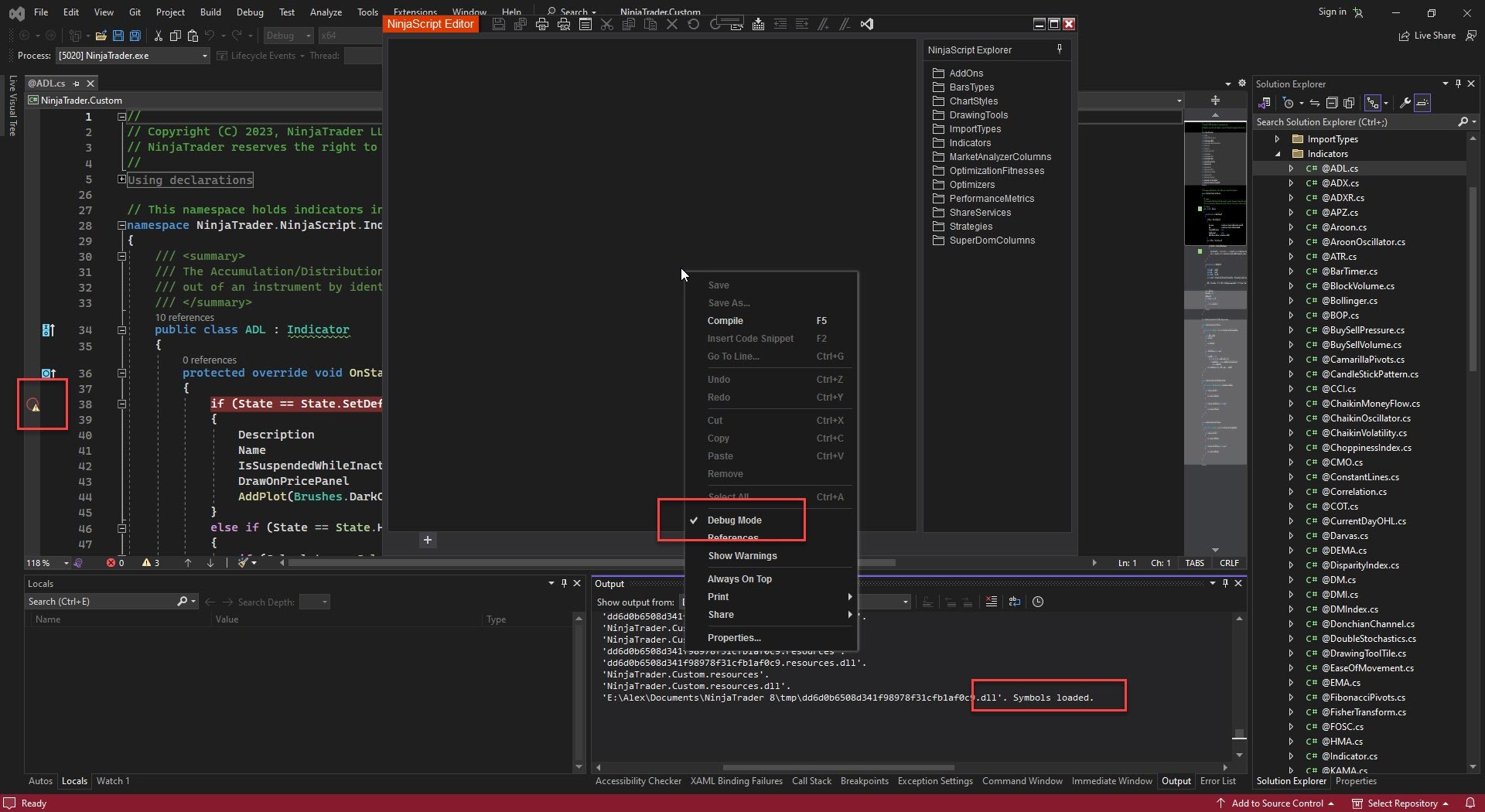Click the Live Share button
Image resolution: width=1485 pixels, height=812 pixels.
tap(1427, 36)
